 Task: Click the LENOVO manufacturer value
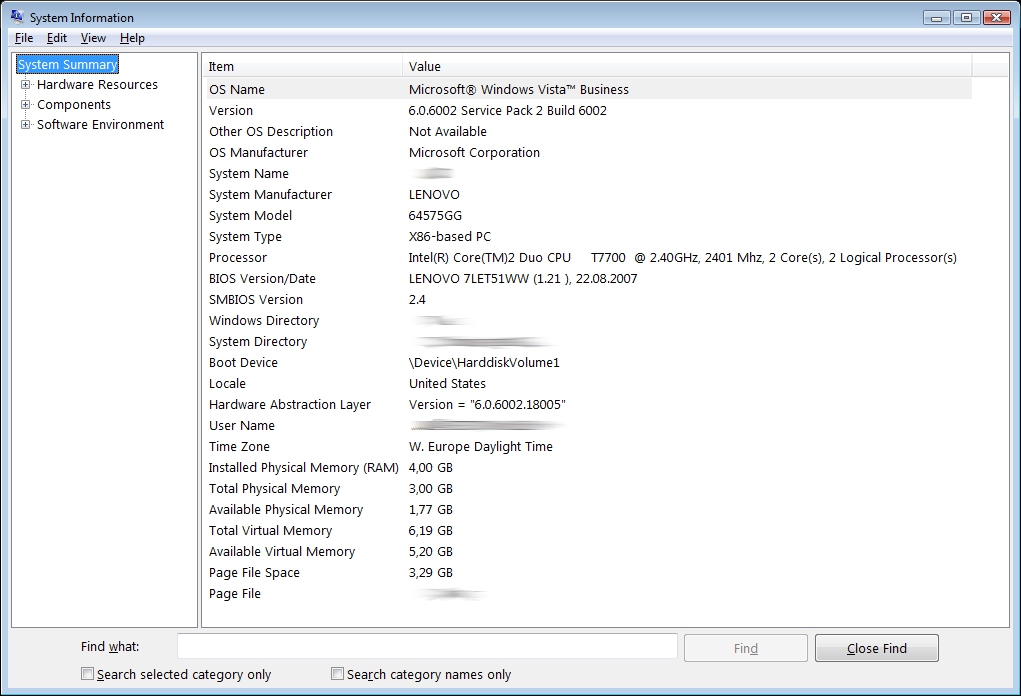click(434, 195)
